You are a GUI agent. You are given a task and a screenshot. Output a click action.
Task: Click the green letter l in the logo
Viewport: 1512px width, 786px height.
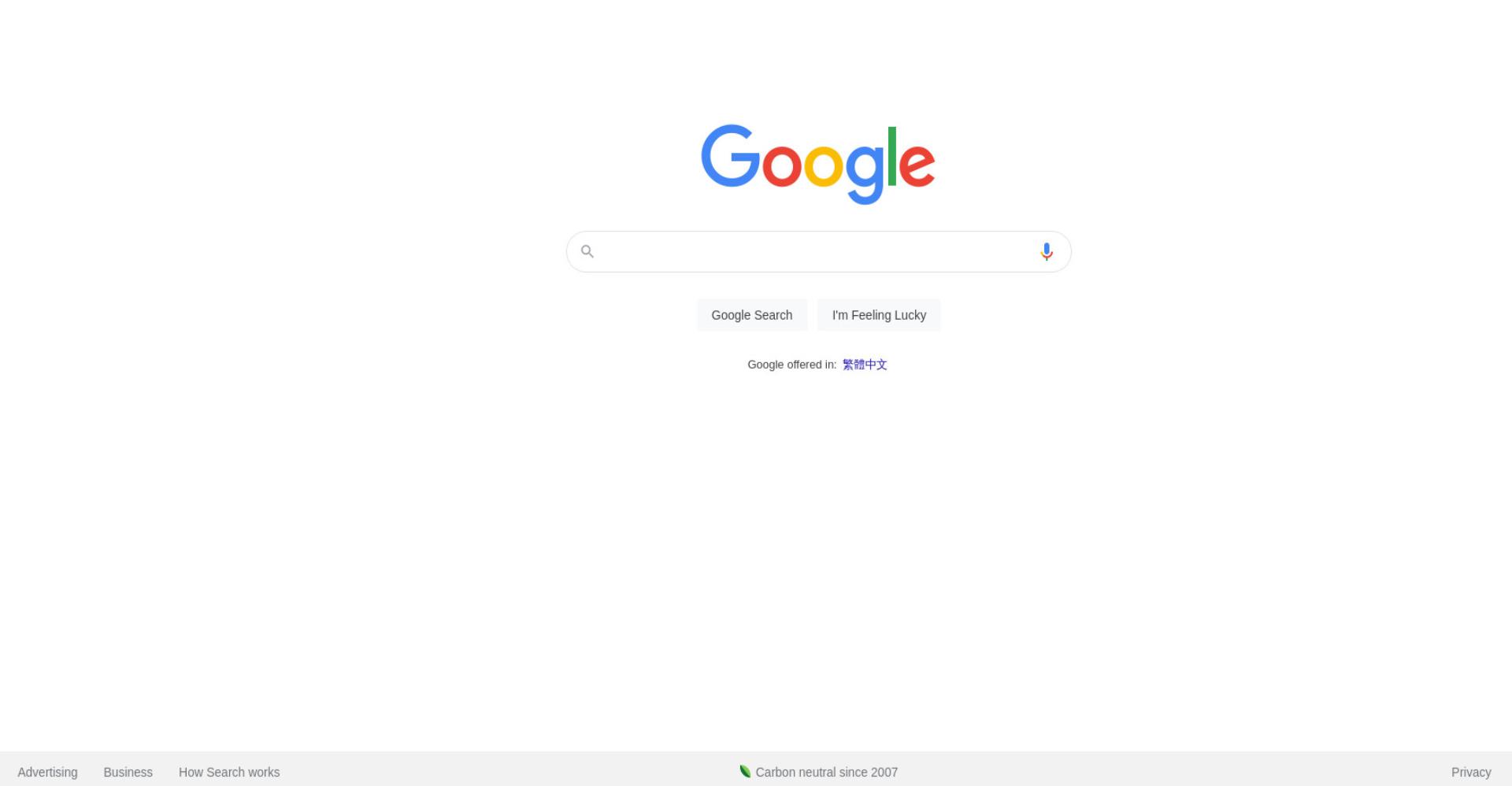pos(892,156)
